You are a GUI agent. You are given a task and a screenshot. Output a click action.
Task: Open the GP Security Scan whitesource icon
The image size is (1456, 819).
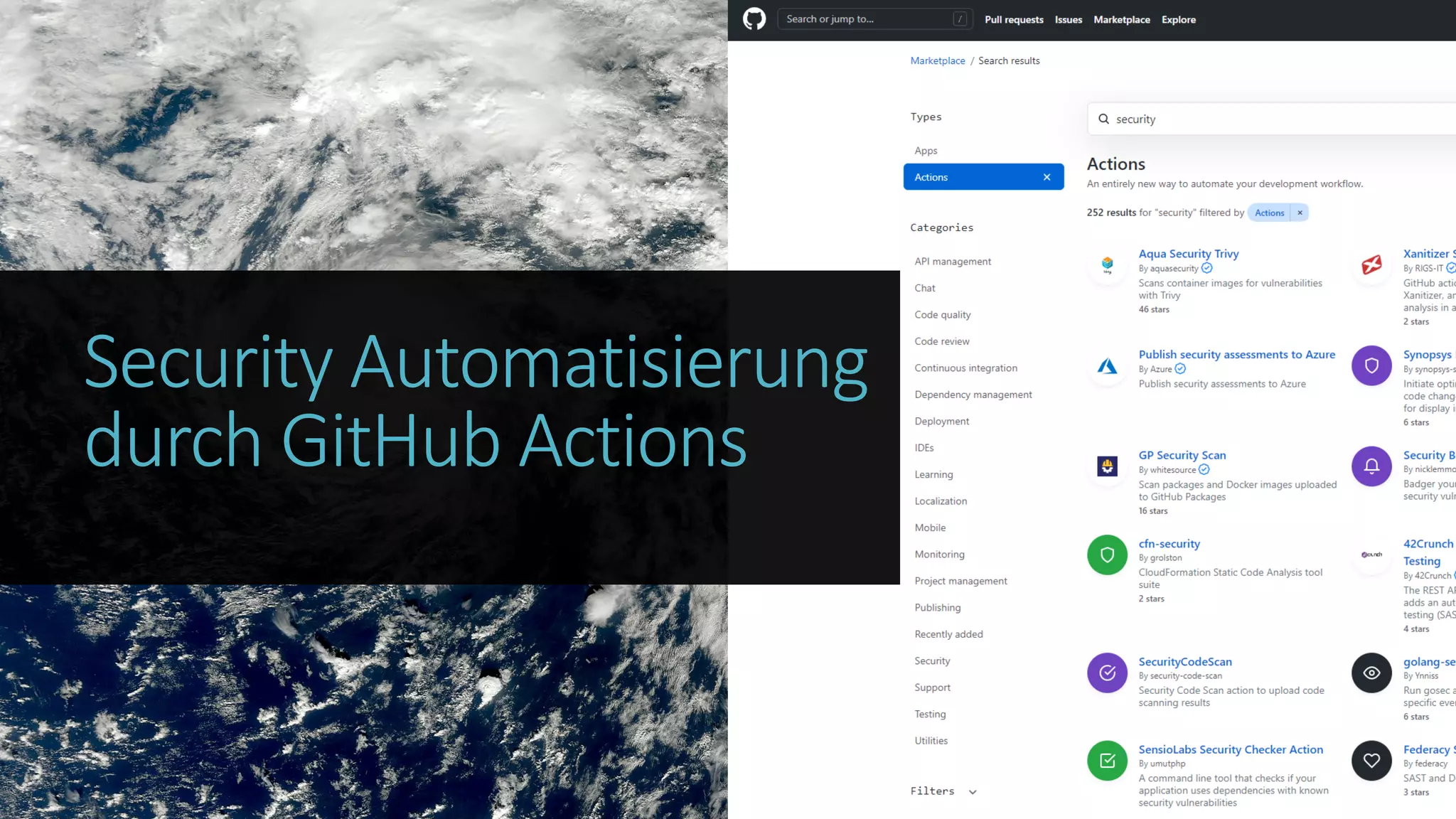(x=1107, y=466)
